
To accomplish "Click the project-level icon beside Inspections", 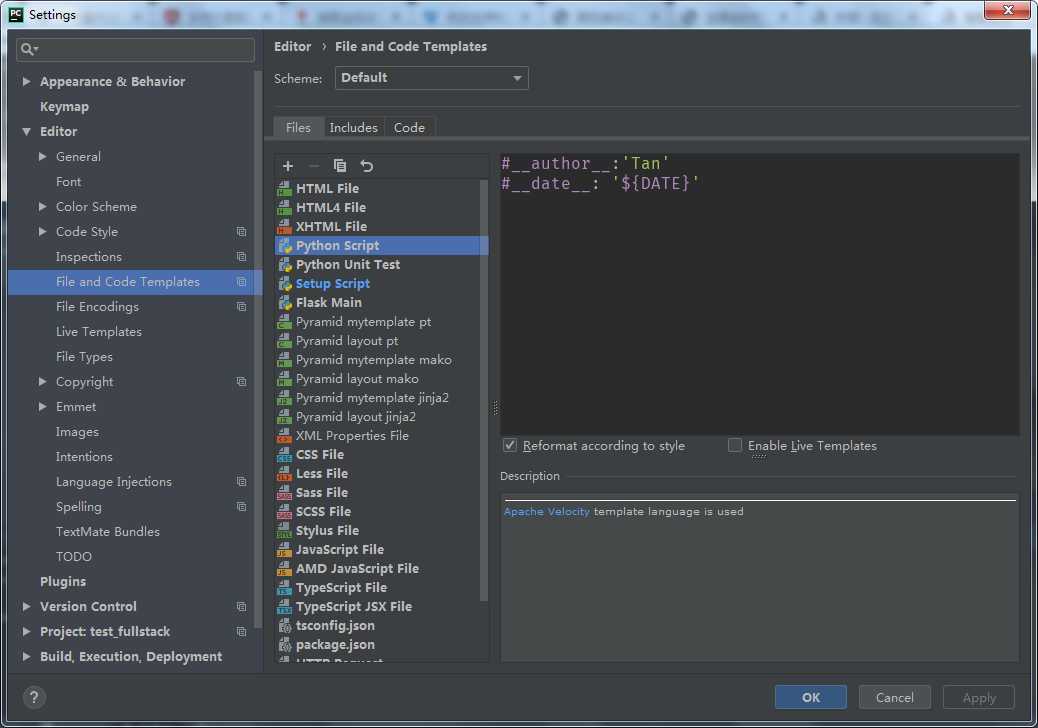I will coord(242,257).
